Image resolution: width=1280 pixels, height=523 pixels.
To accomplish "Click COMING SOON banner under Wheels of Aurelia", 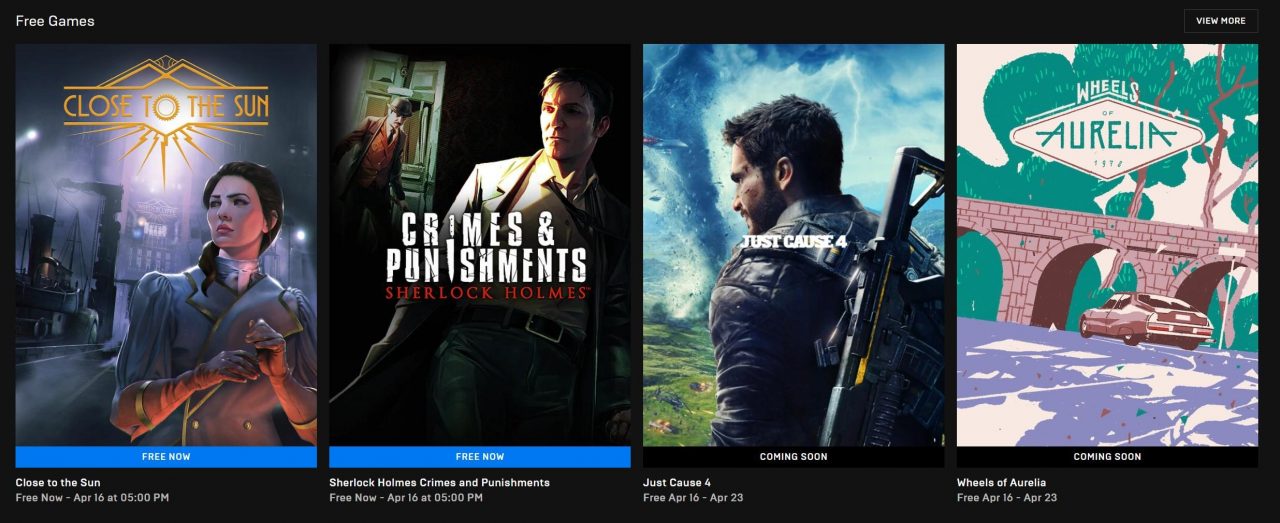I will 1107,457.
